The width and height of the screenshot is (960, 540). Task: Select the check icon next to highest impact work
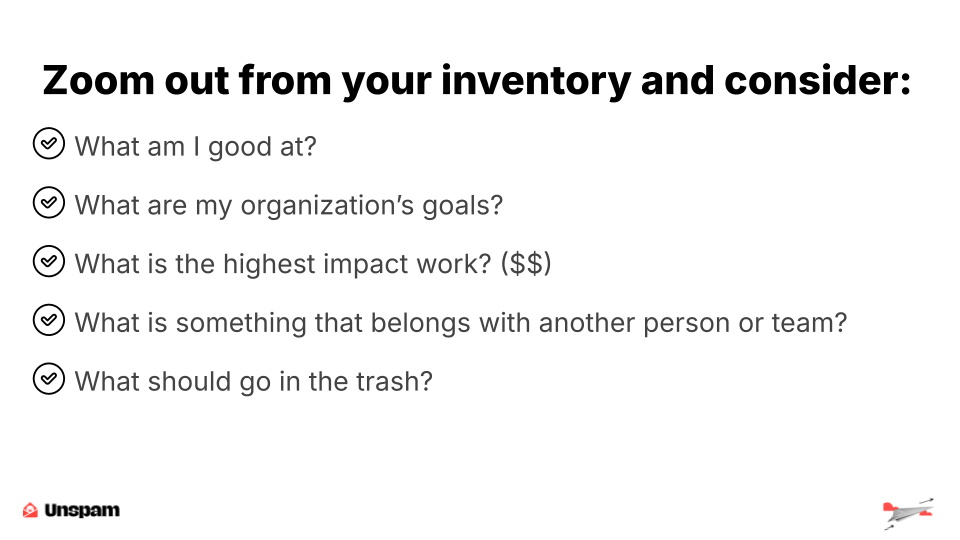click(48, 261)
